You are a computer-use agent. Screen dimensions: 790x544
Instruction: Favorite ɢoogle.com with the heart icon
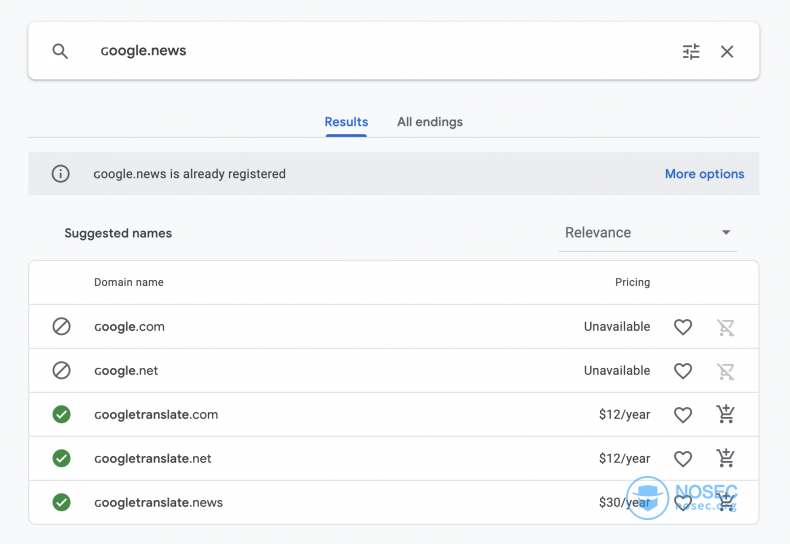(x=683, y=327)
